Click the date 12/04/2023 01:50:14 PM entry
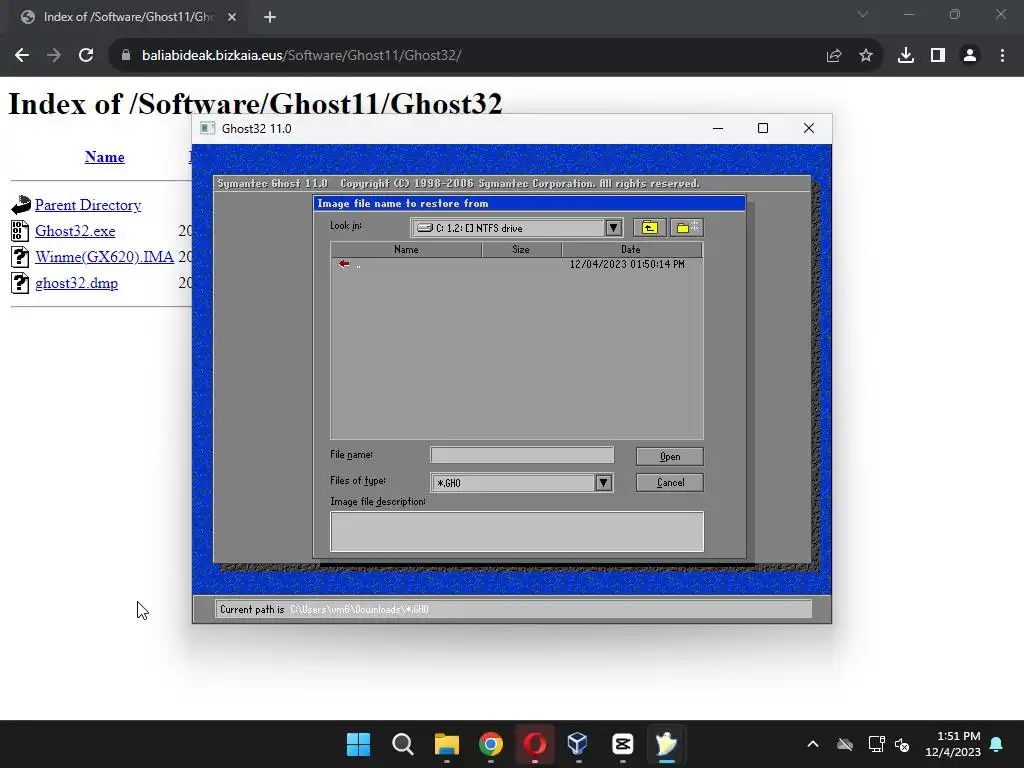This screenshot has width=1024, height=768. 627,264
